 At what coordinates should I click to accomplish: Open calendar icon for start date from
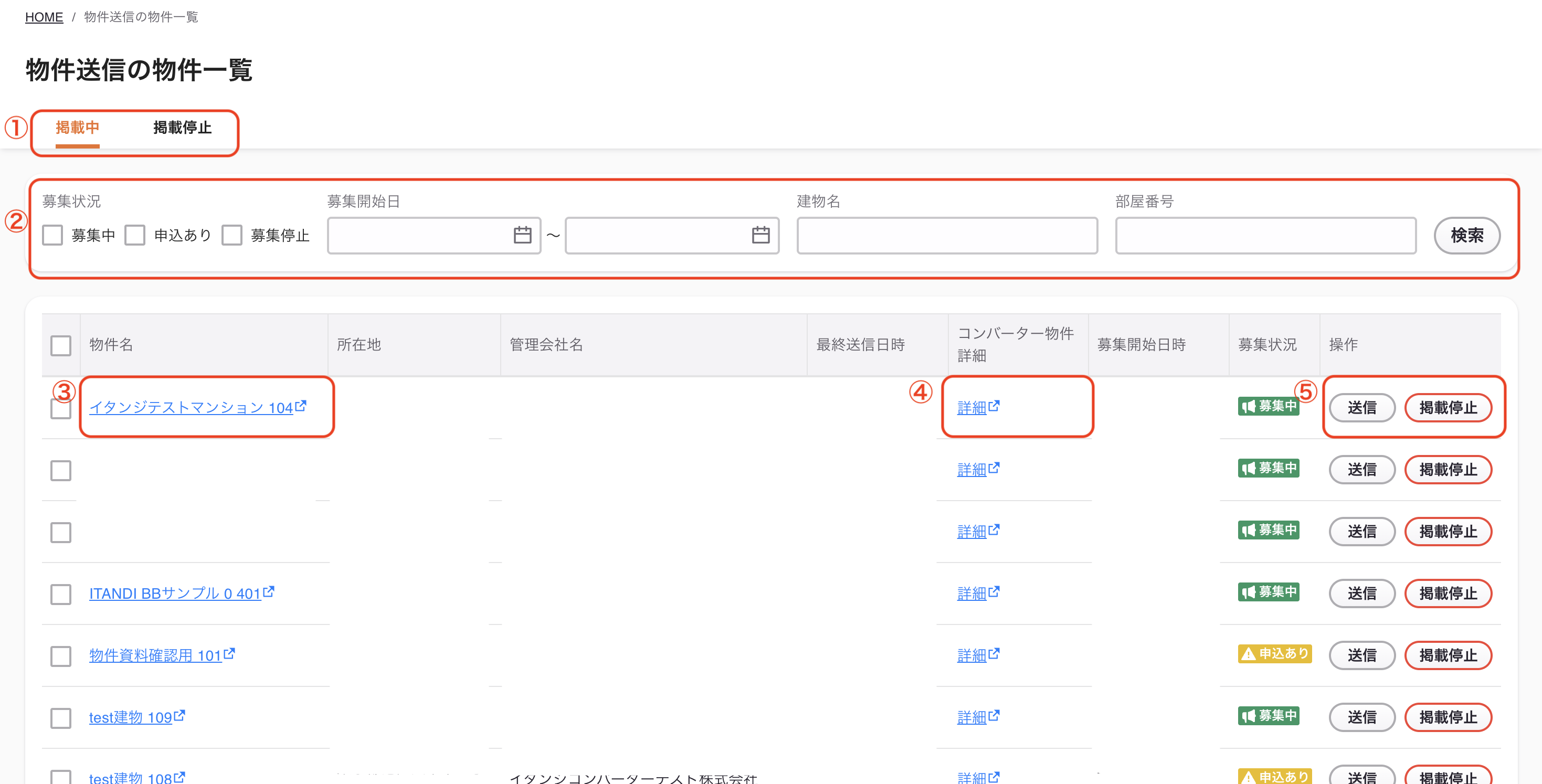[522, 235]
